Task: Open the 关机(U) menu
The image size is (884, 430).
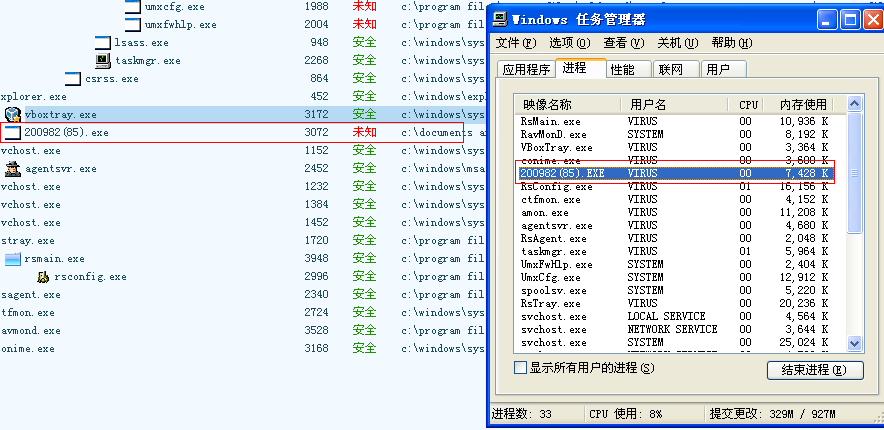Action: click(678, 43)
